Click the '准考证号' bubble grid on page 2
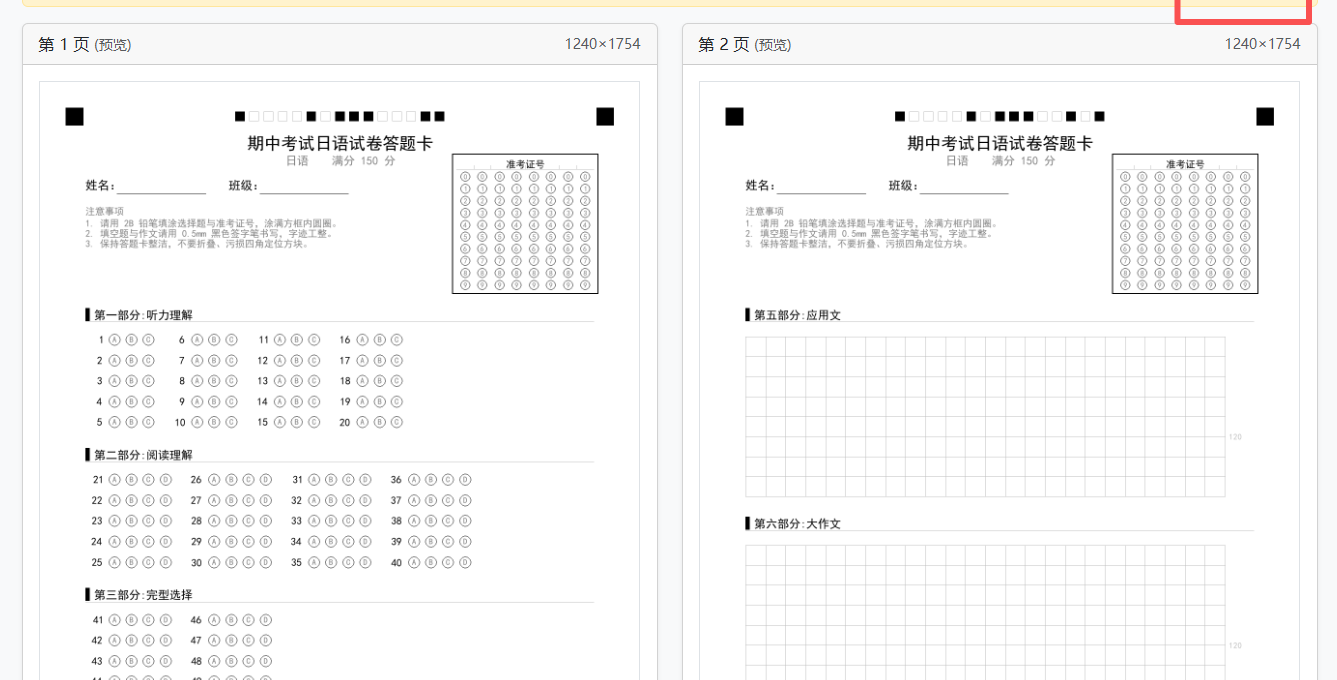This screenshot has height=680, width=1337. [x=1185, y=224]
